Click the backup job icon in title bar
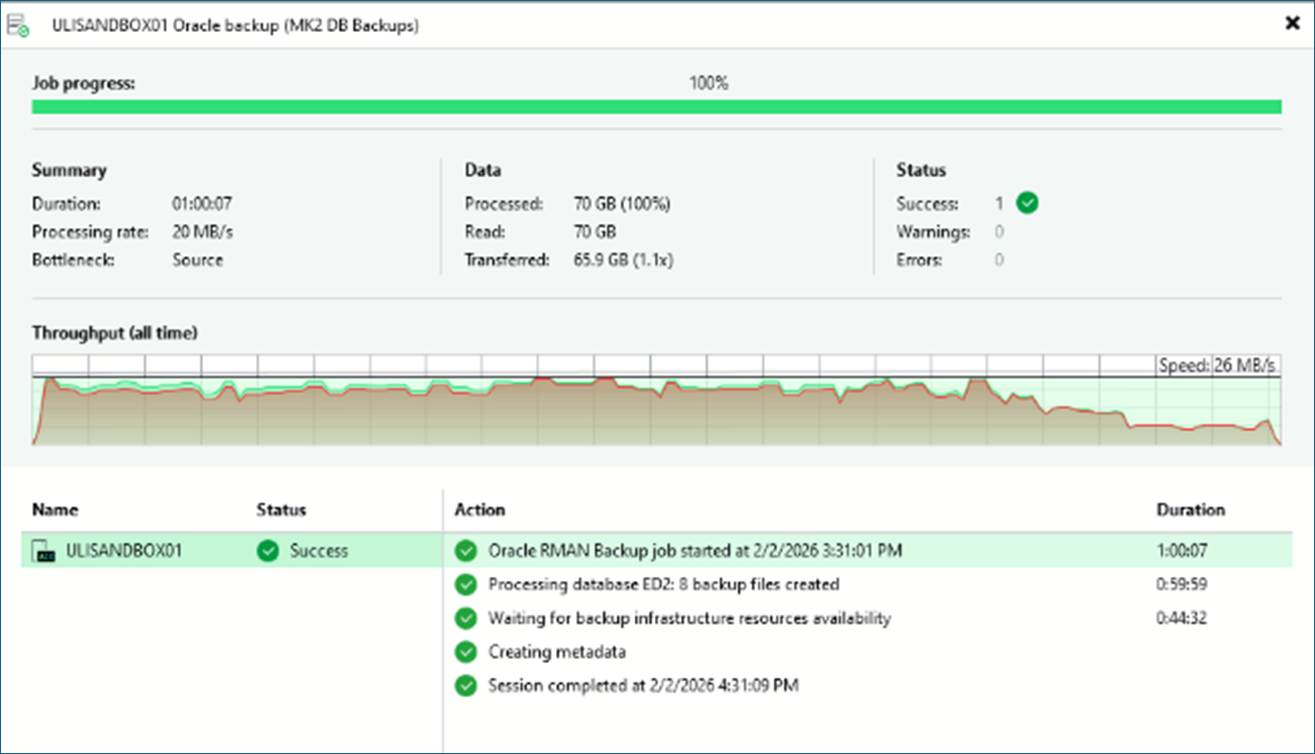This screenshot has width=1315, height=754. coord(19,26)
